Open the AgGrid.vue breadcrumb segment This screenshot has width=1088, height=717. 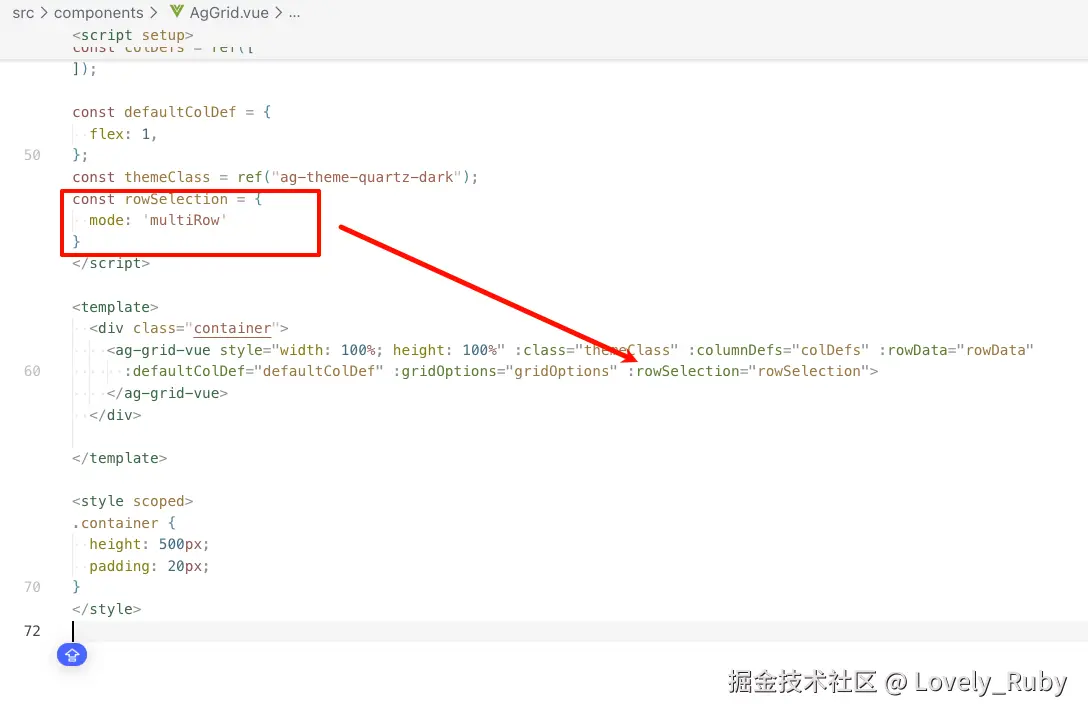[229, 12]
